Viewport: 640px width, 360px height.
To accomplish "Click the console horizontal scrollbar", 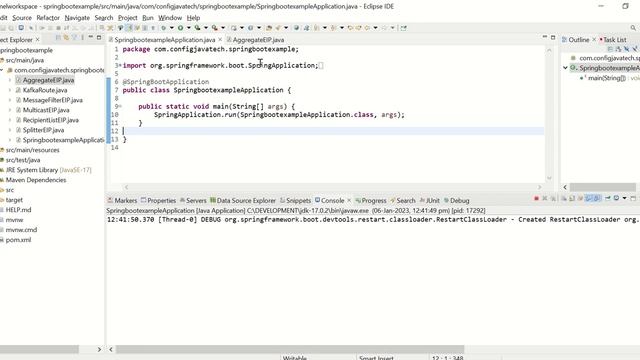I will 290,349.
